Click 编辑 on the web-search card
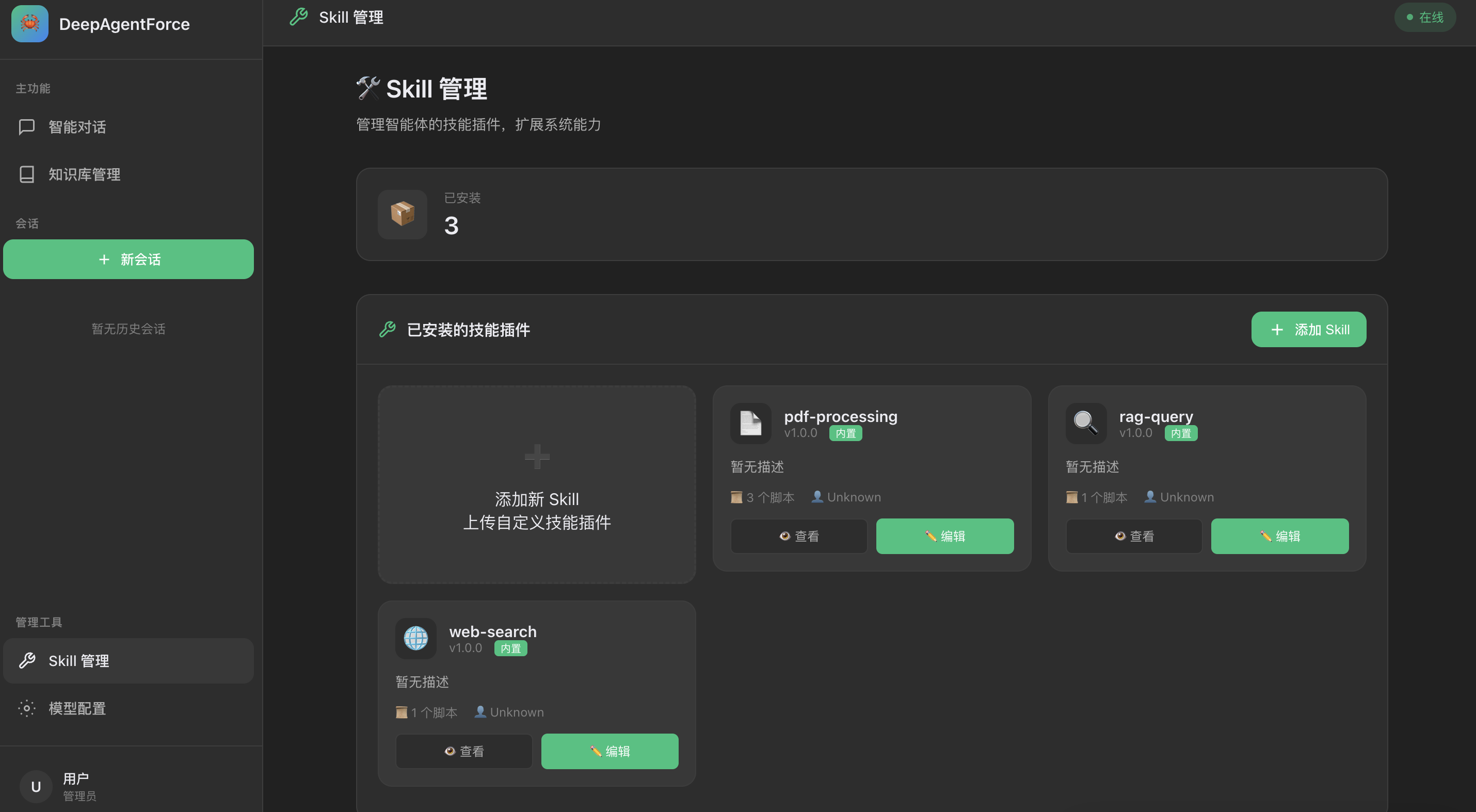 609,751
